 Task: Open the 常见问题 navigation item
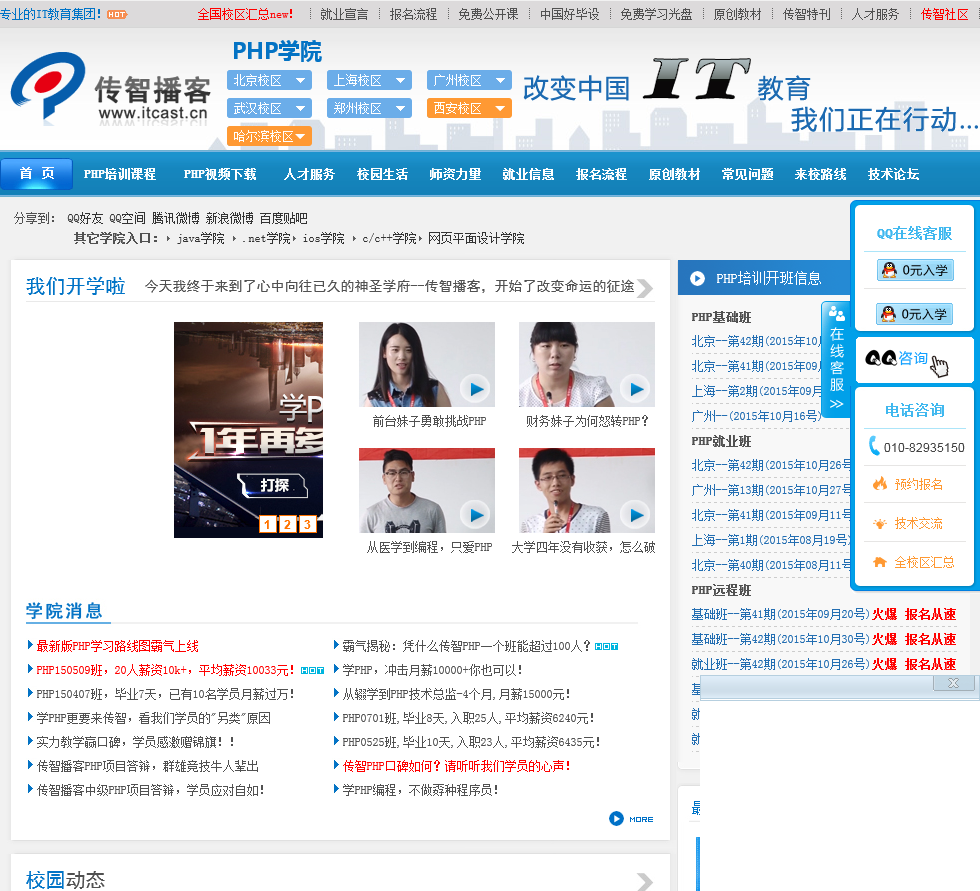point(748,174)
